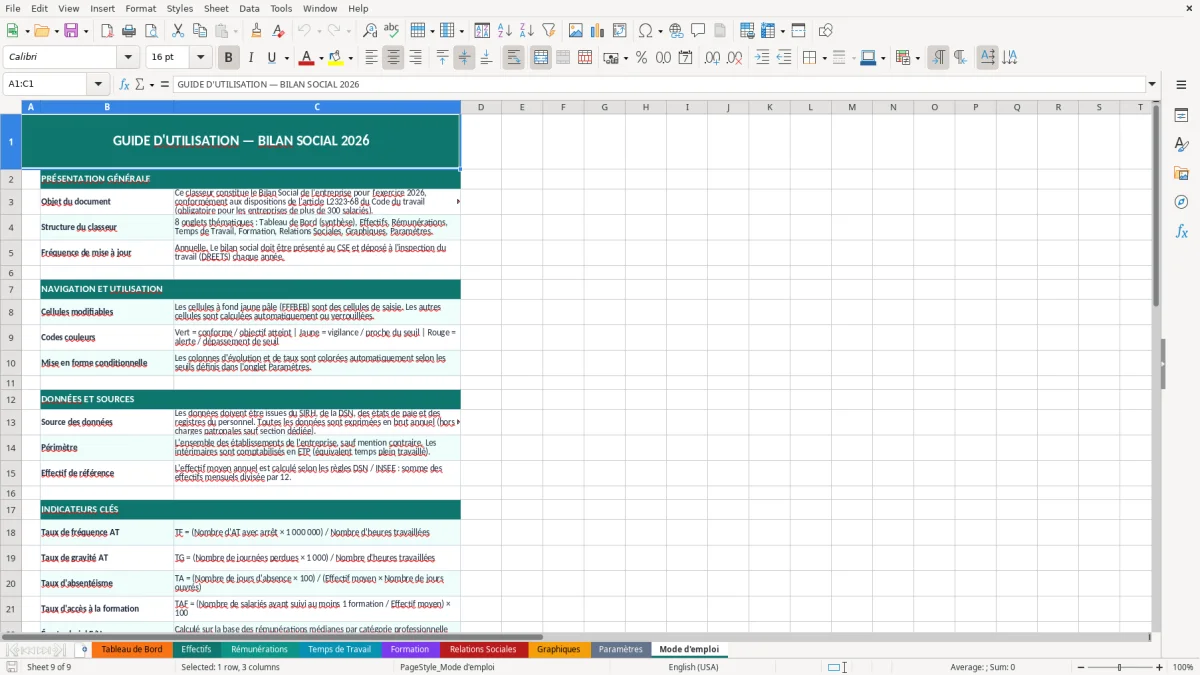Viewport: 1200px width, 675px height.
Task: Toggle Align Right
Action: [415, 58]
